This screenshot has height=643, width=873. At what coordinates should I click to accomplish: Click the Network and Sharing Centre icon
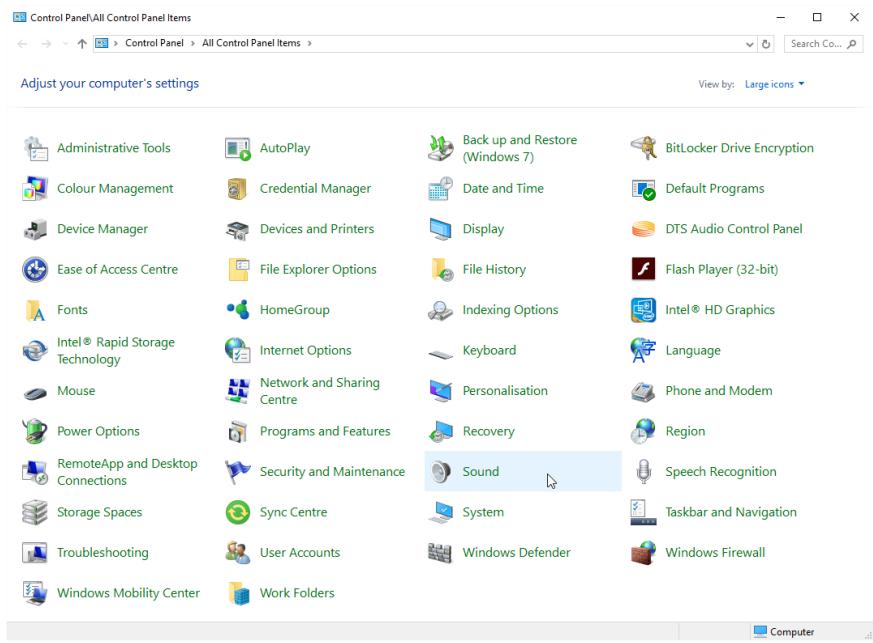coord(238,391)
